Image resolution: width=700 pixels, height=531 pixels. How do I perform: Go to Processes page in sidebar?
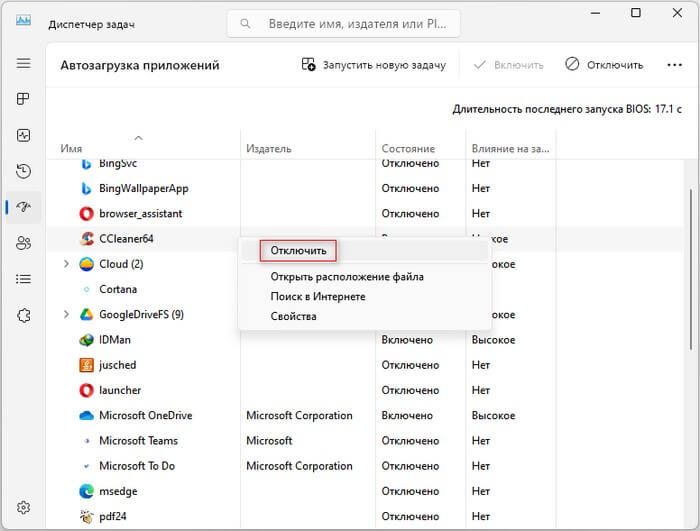point(23,99)
